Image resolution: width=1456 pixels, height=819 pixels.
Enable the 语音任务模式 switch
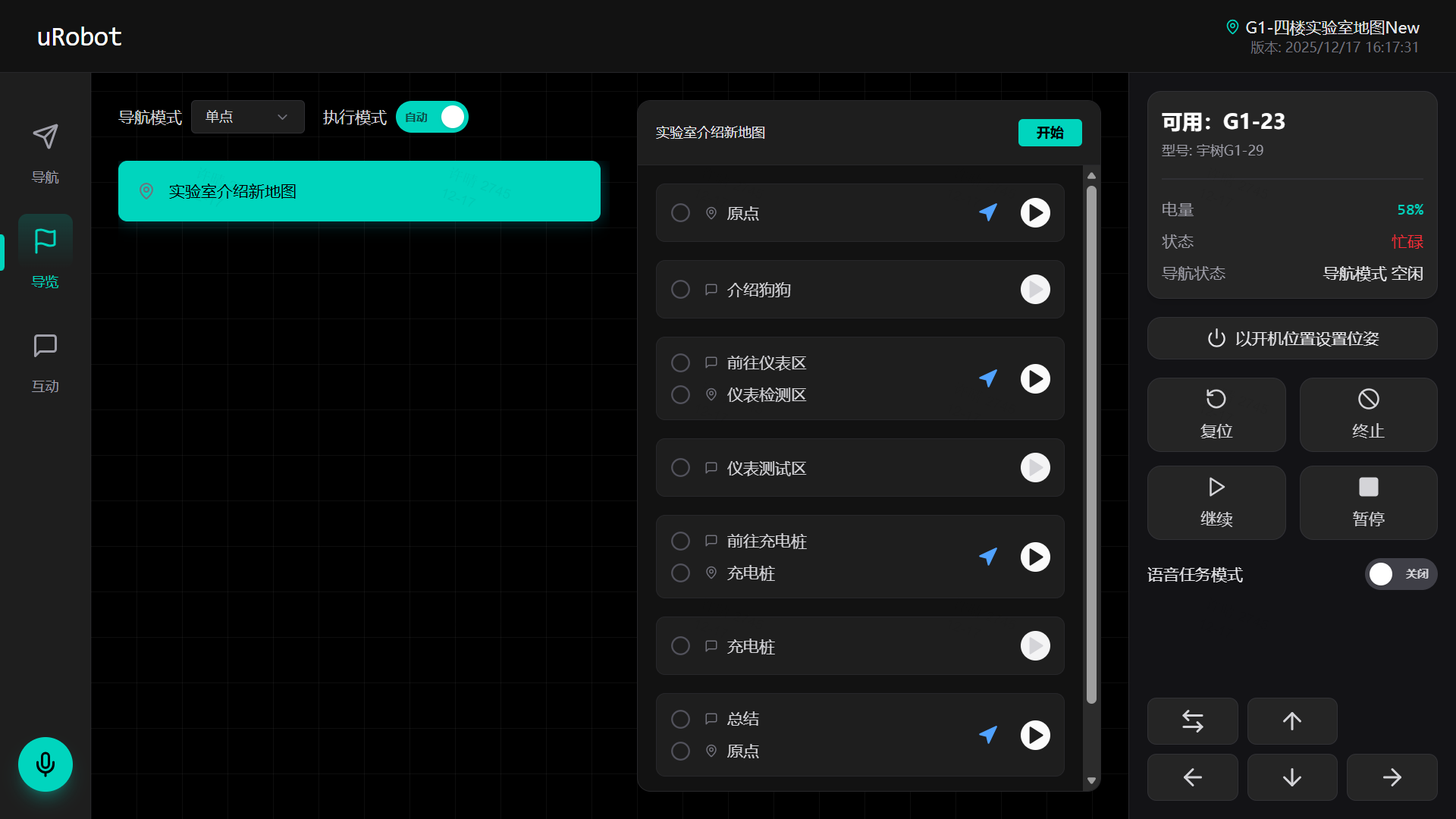[1400, 574]
